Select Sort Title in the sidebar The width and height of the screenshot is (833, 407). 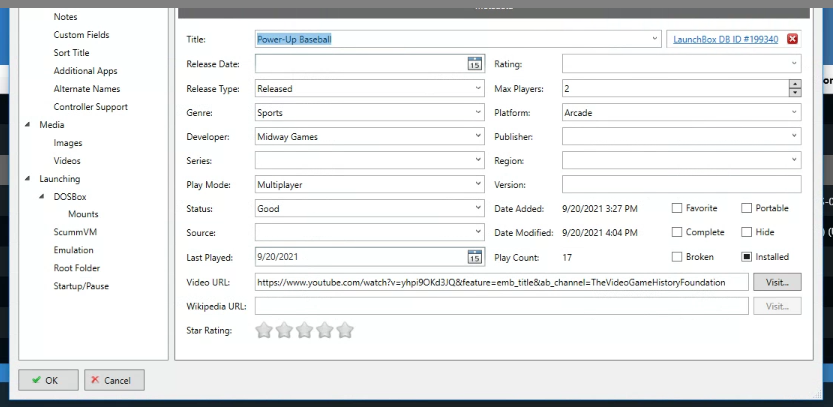click(x=71, y=53)
